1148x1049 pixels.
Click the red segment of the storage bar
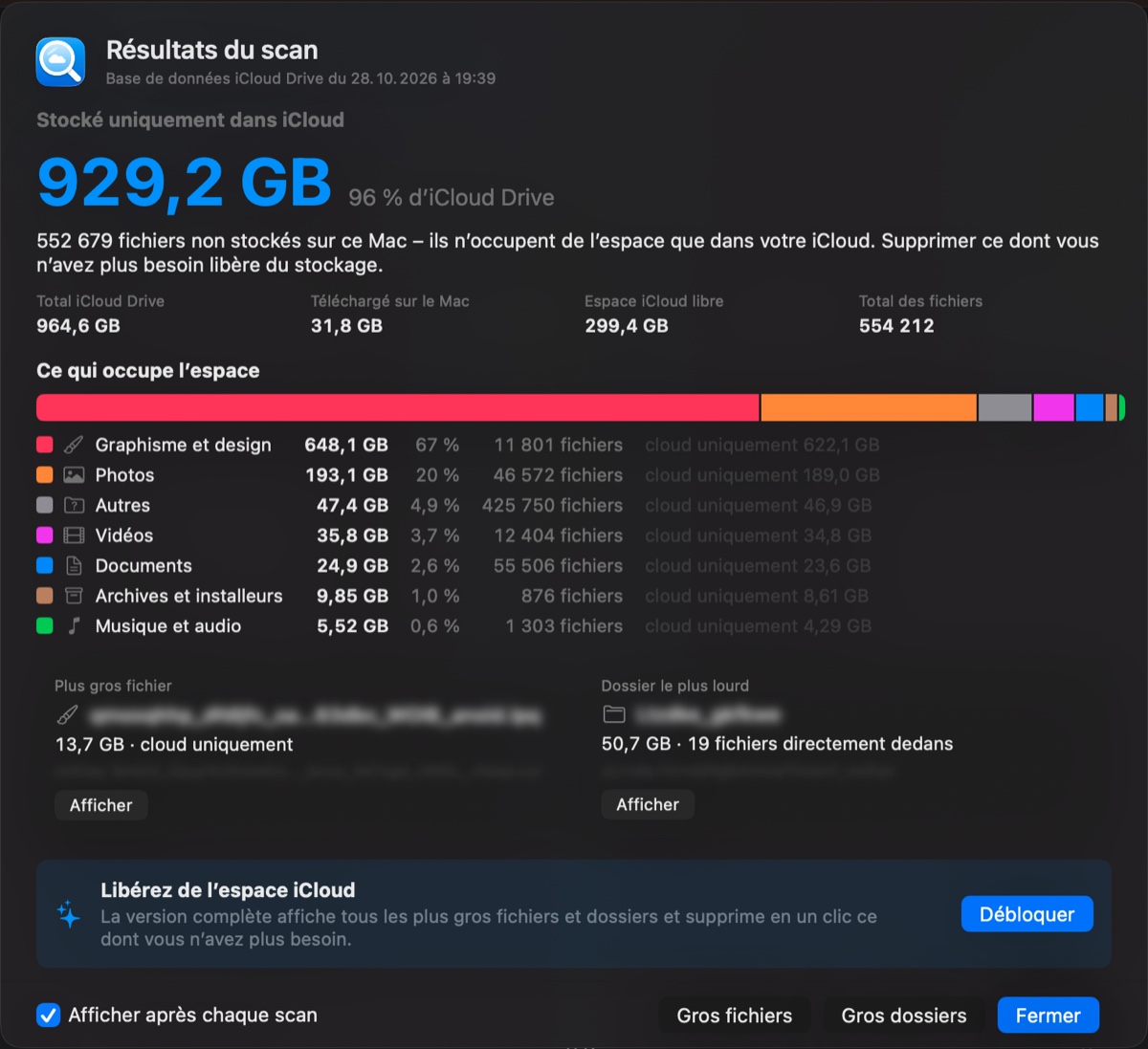(x=398, y=407)
